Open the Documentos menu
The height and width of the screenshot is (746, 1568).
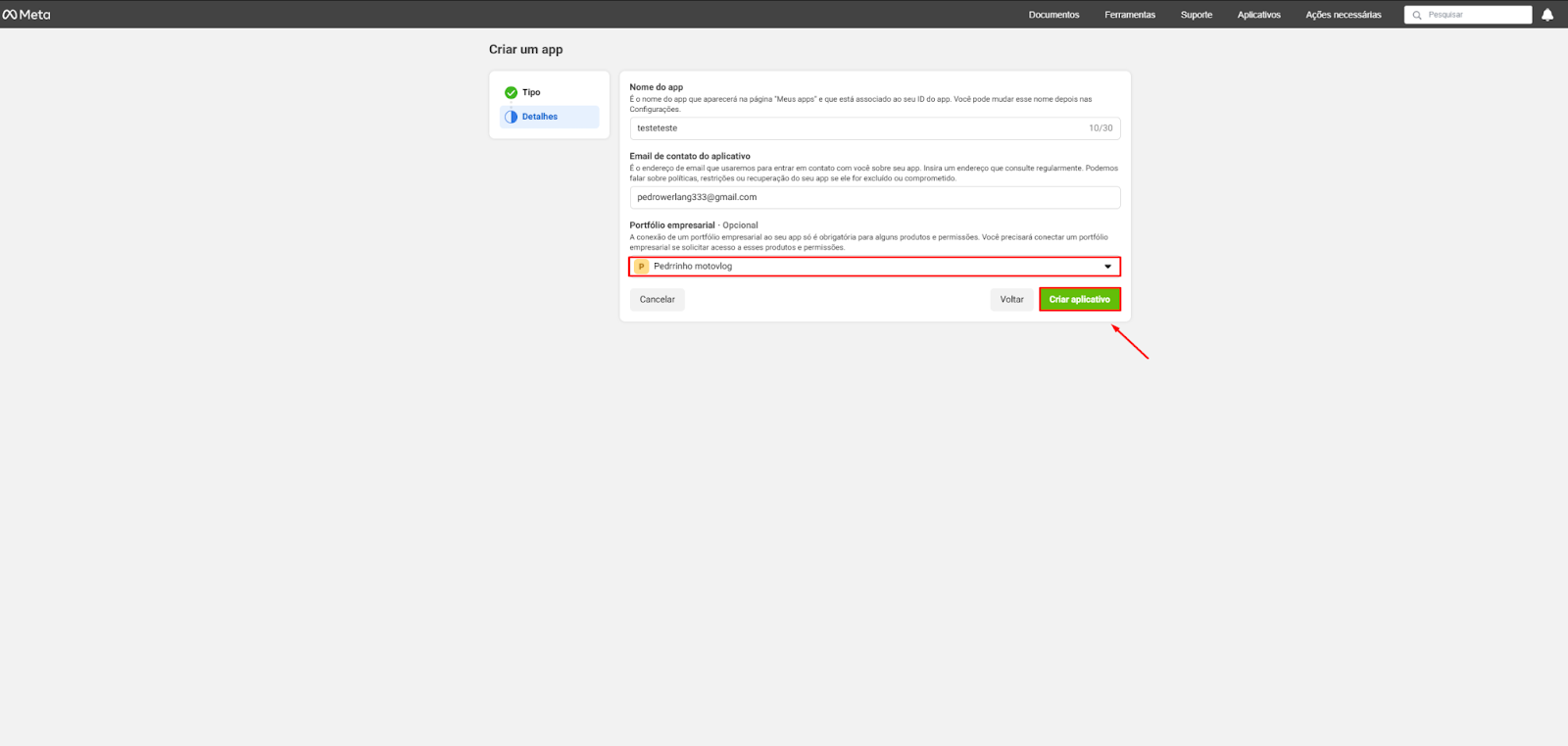pos(1053,15)
